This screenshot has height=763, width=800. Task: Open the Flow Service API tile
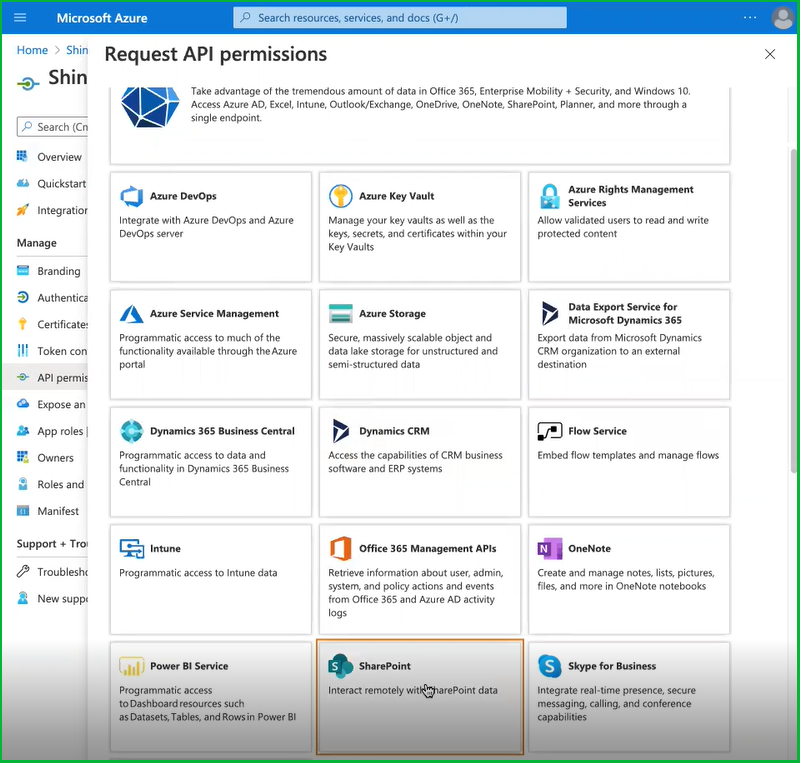click(x=629, y=462)
